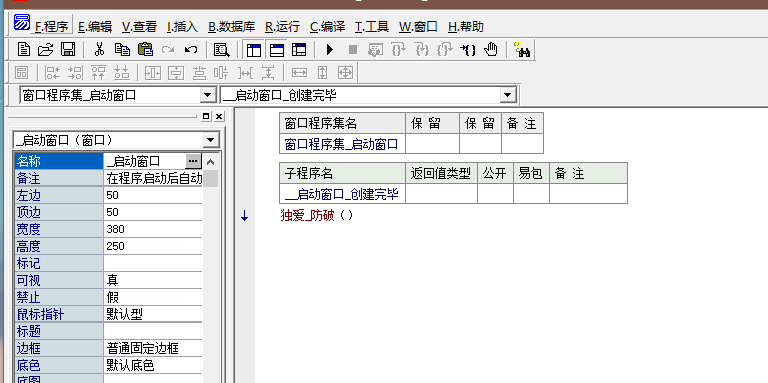768x383 pixels.
Task: Click the ellipsis button beside 名称 value
Action: 193,161
